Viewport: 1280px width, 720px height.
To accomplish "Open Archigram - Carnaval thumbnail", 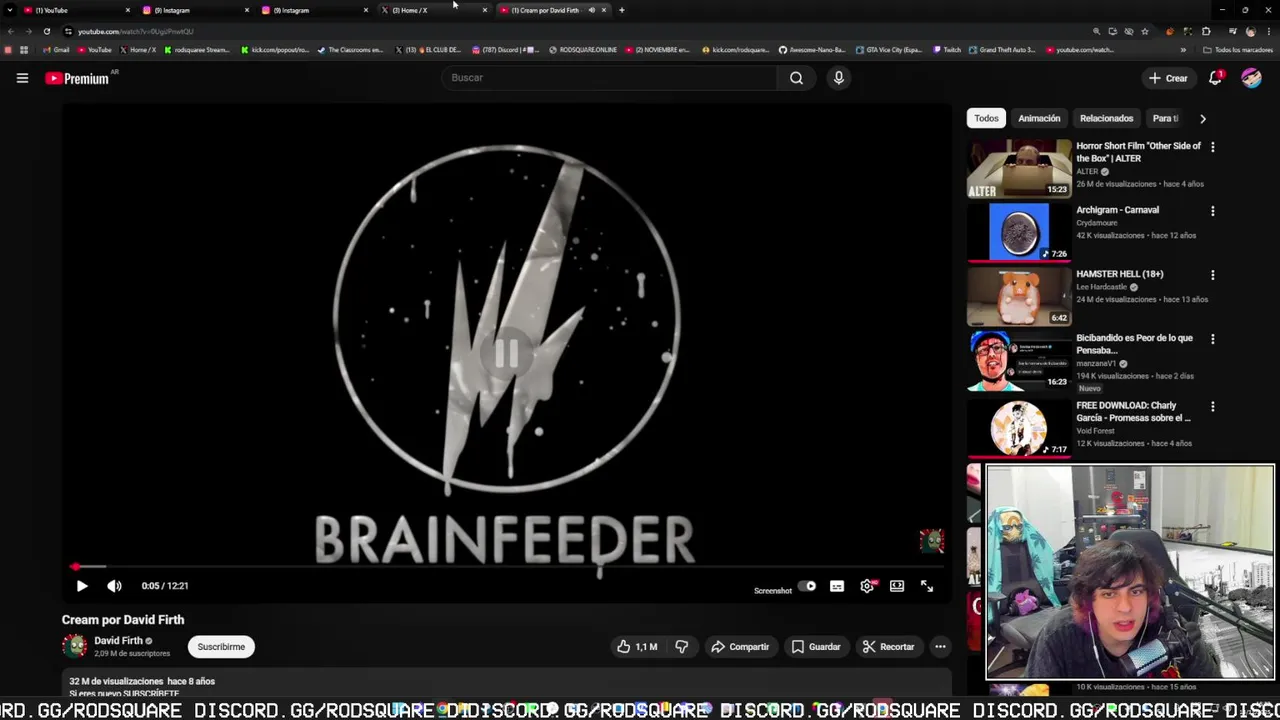I will 1019,232.
